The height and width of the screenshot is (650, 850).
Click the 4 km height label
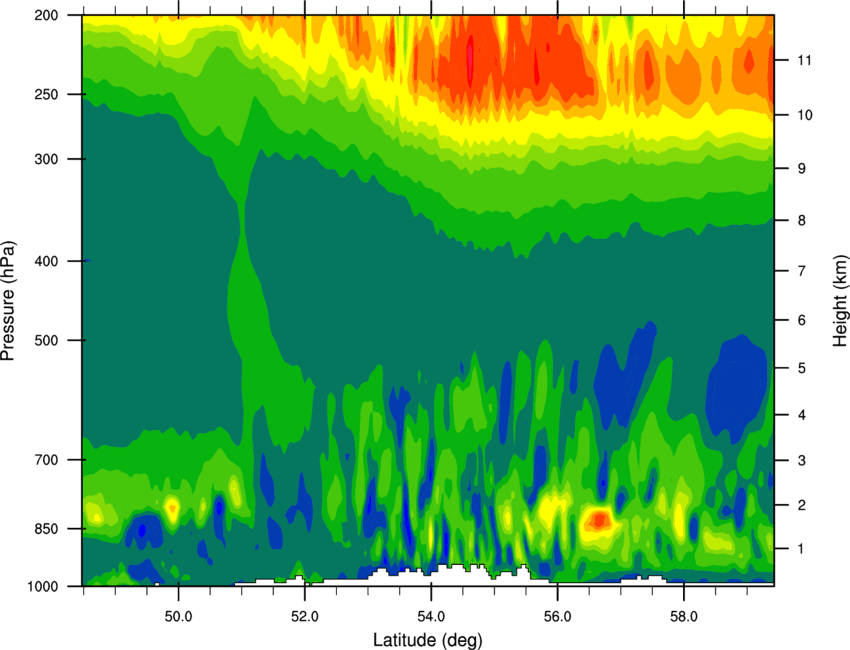click(802, 415)
